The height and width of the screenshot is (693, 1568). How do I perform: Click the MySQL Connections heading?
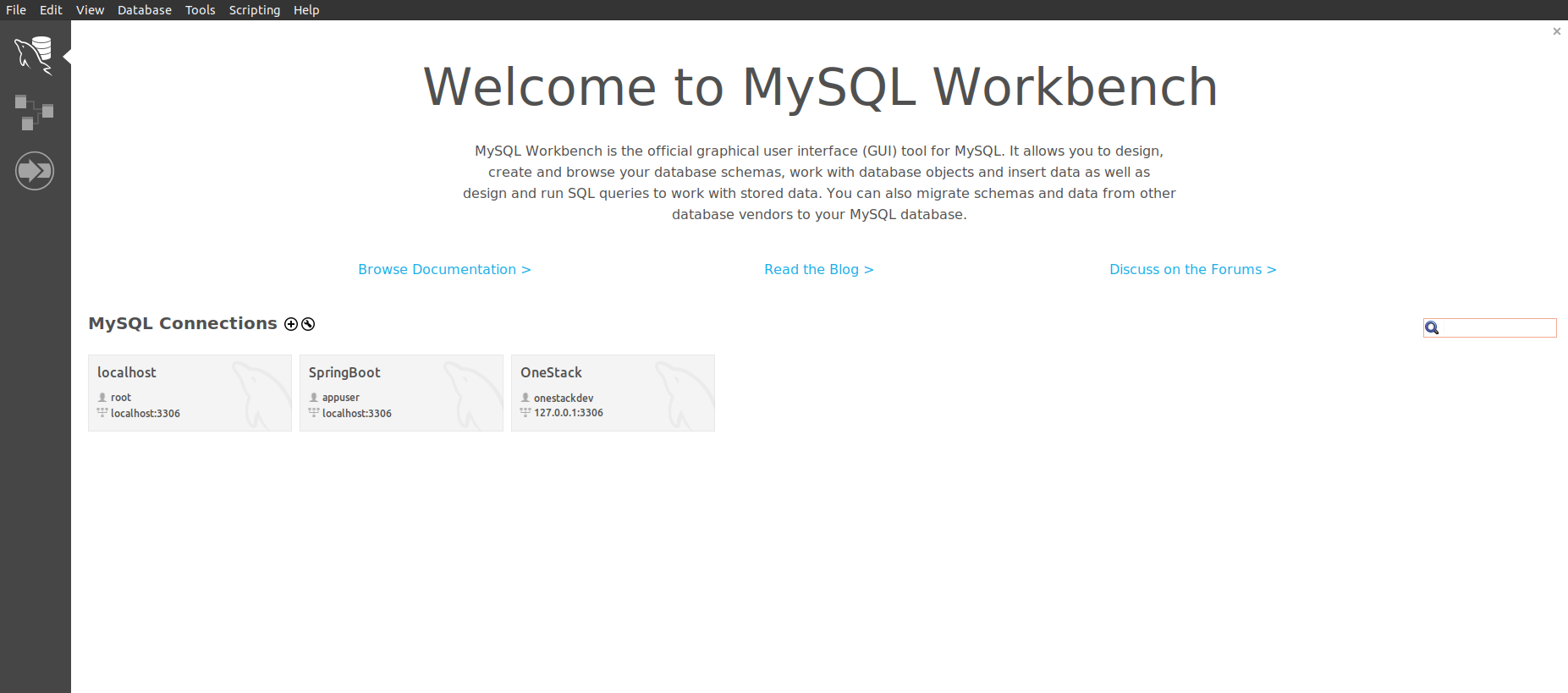[183, 323]
